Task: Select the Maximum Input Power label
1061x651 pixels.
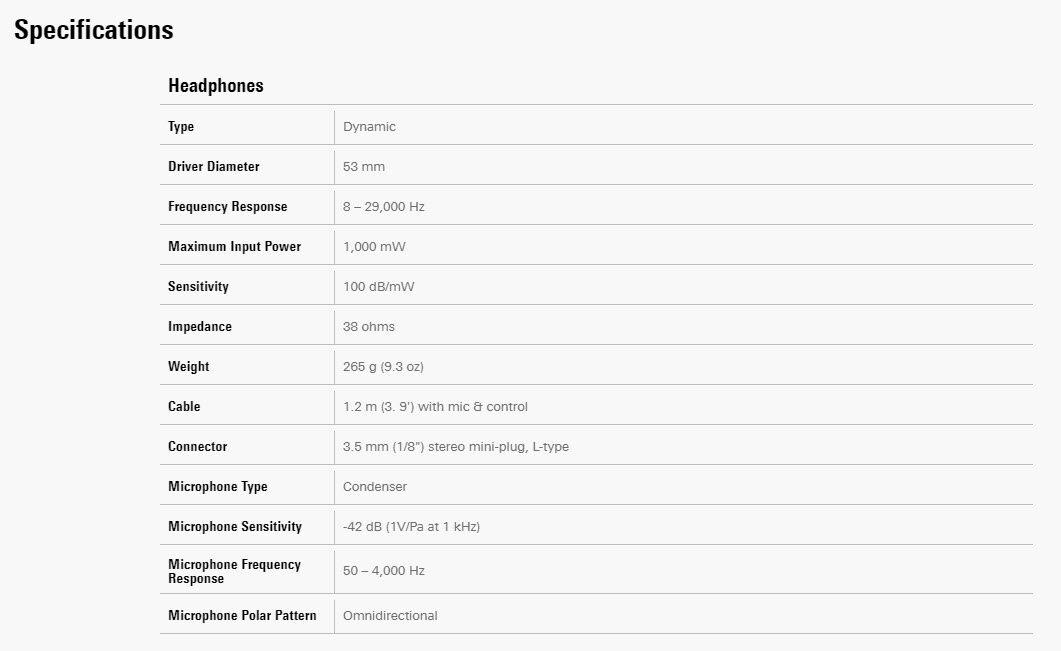Action: [x=234, y=247]
